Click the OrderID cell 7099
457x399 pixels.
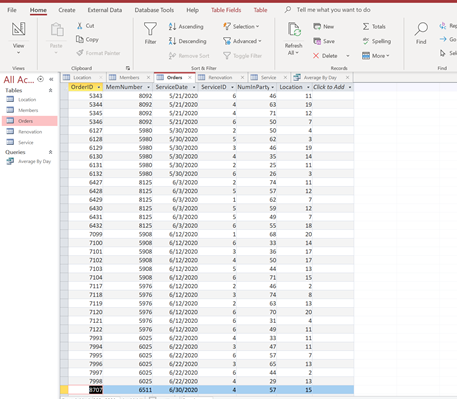(86, 234)
